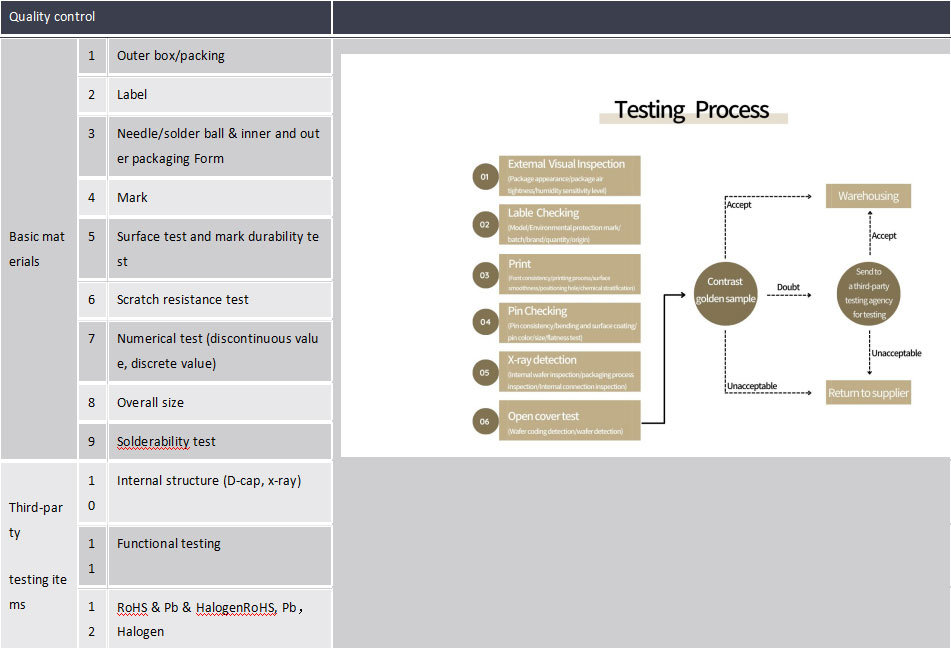
Task: Select the External Visual Inspection step box
Action: (570, 176)
